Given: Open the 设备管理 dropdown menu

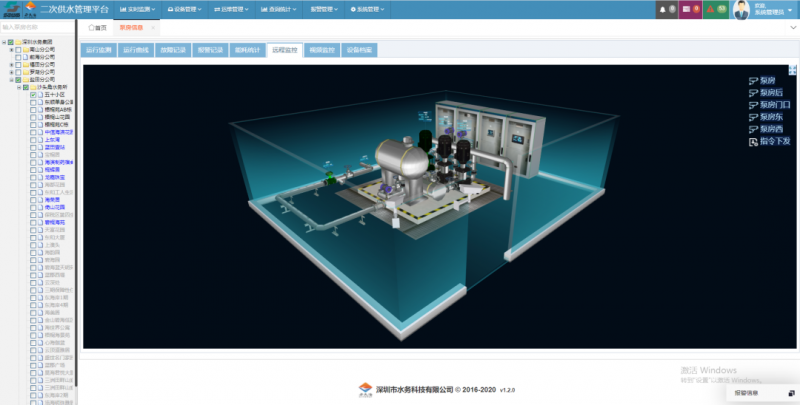Looking at the screenshot, I should pos(182,9).
